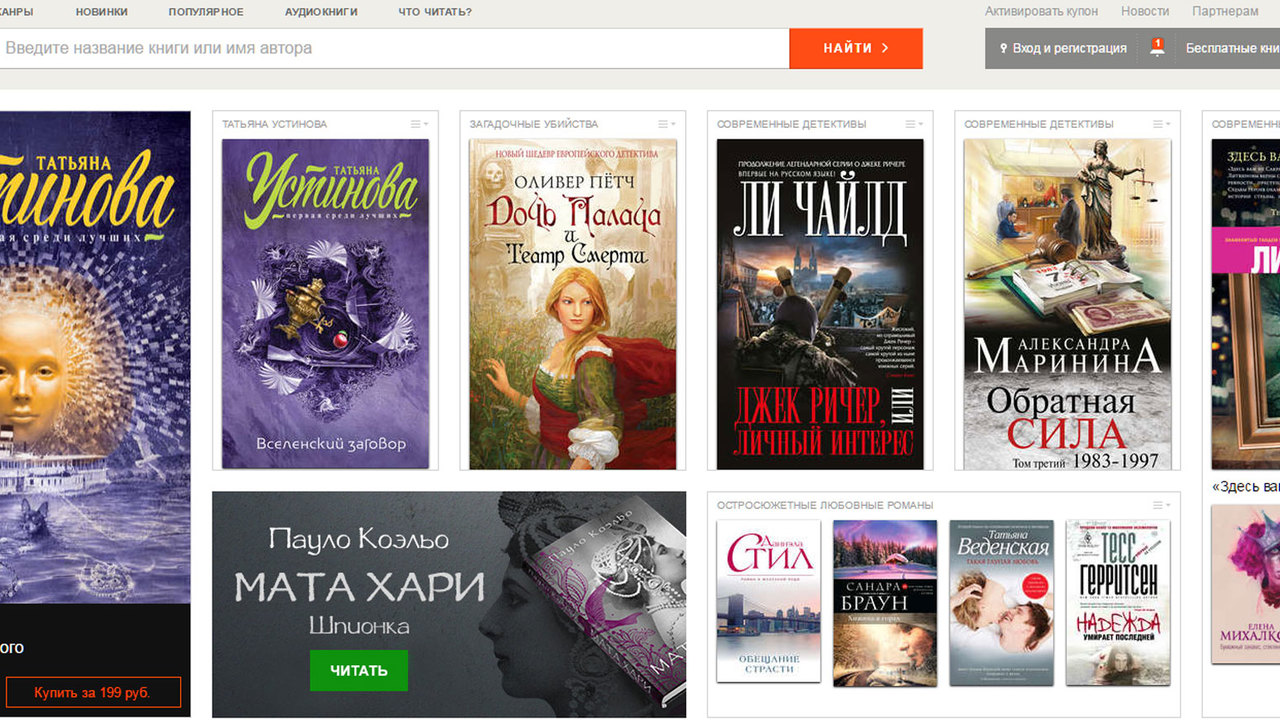Click the Активировать купон link

1041,11
